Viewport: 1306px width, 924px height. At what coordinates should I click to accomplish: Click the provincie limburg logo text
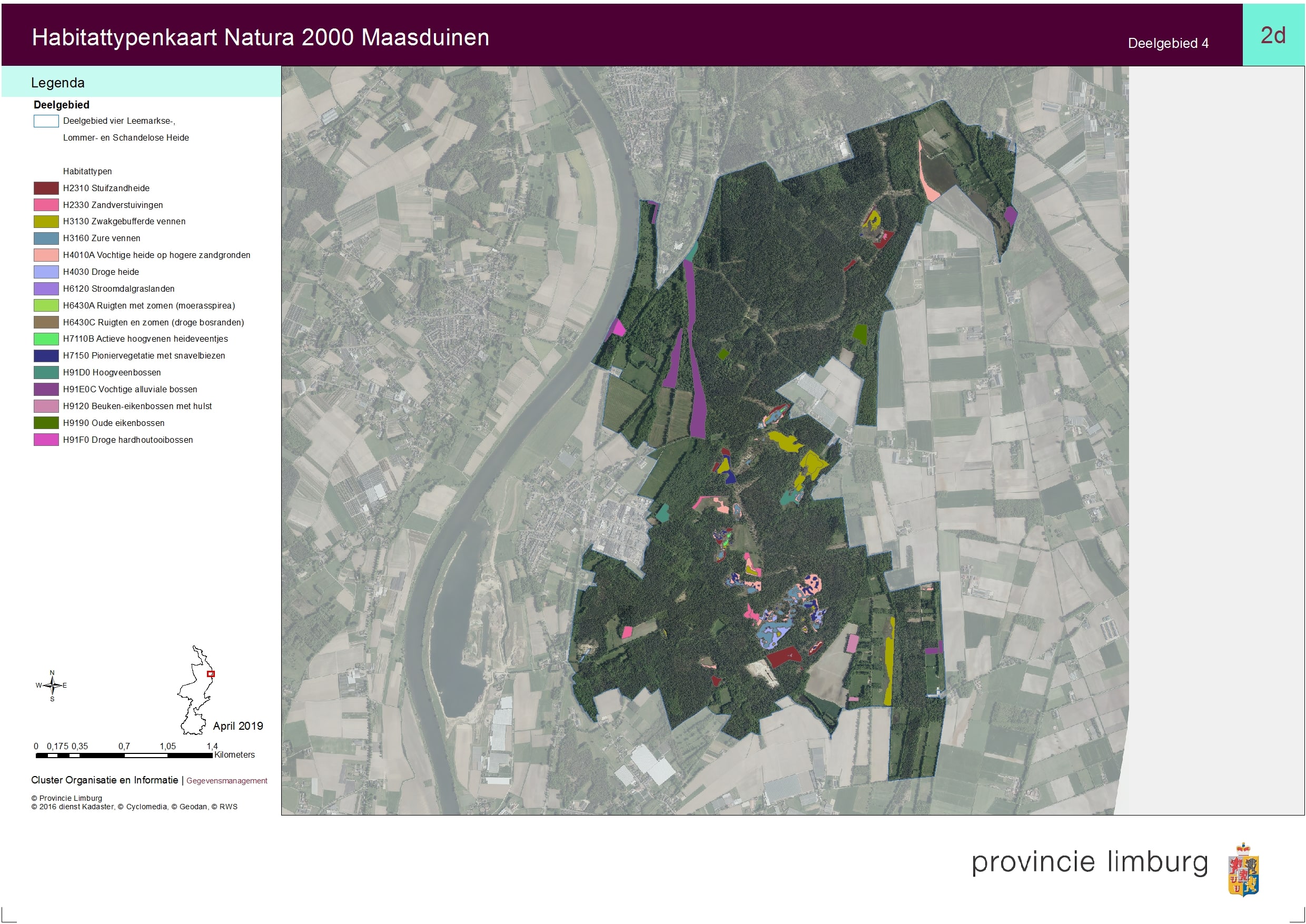pyautogui.click(x=1089, y=862)
